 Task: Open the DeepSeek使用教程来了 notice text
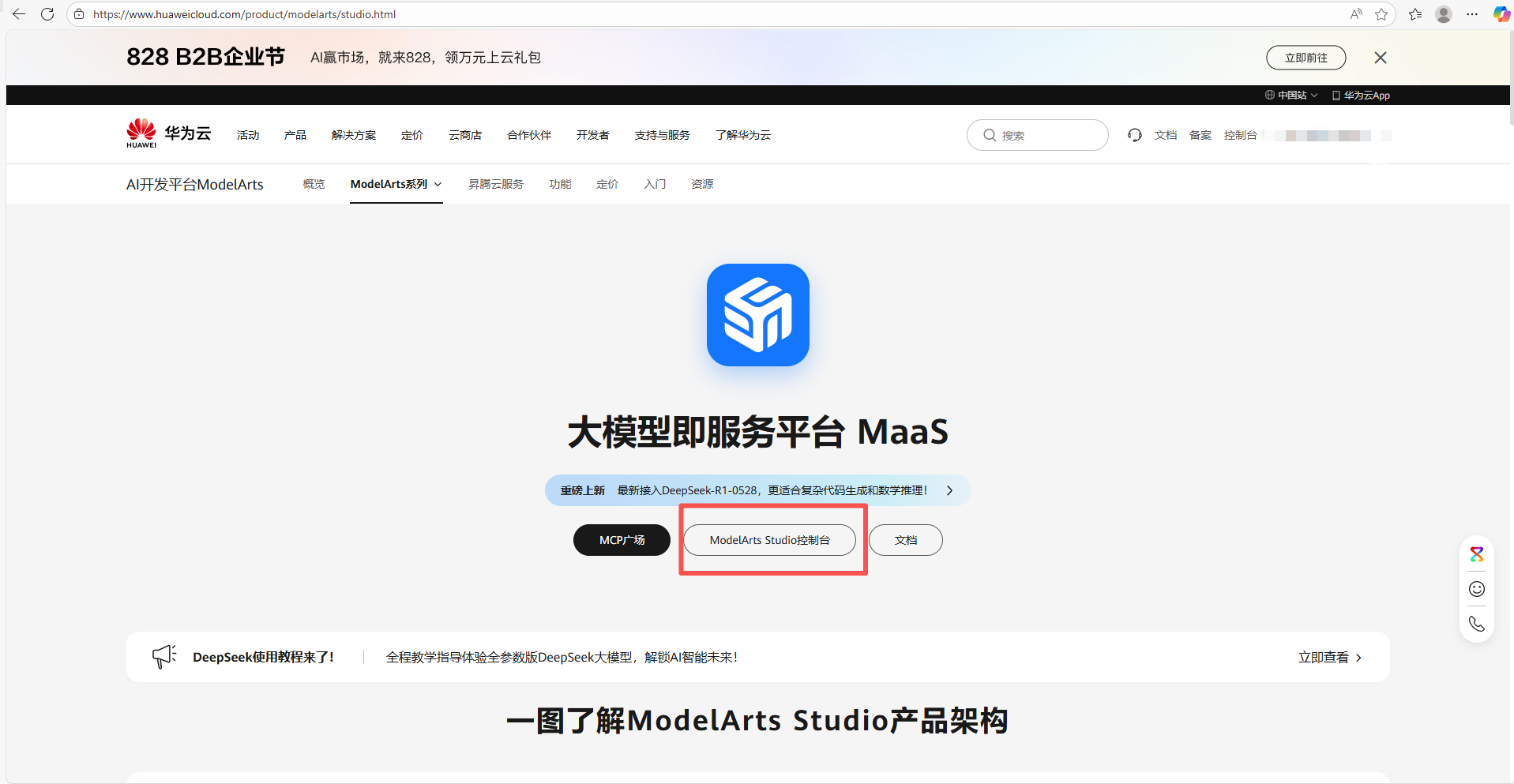[263, 657]
